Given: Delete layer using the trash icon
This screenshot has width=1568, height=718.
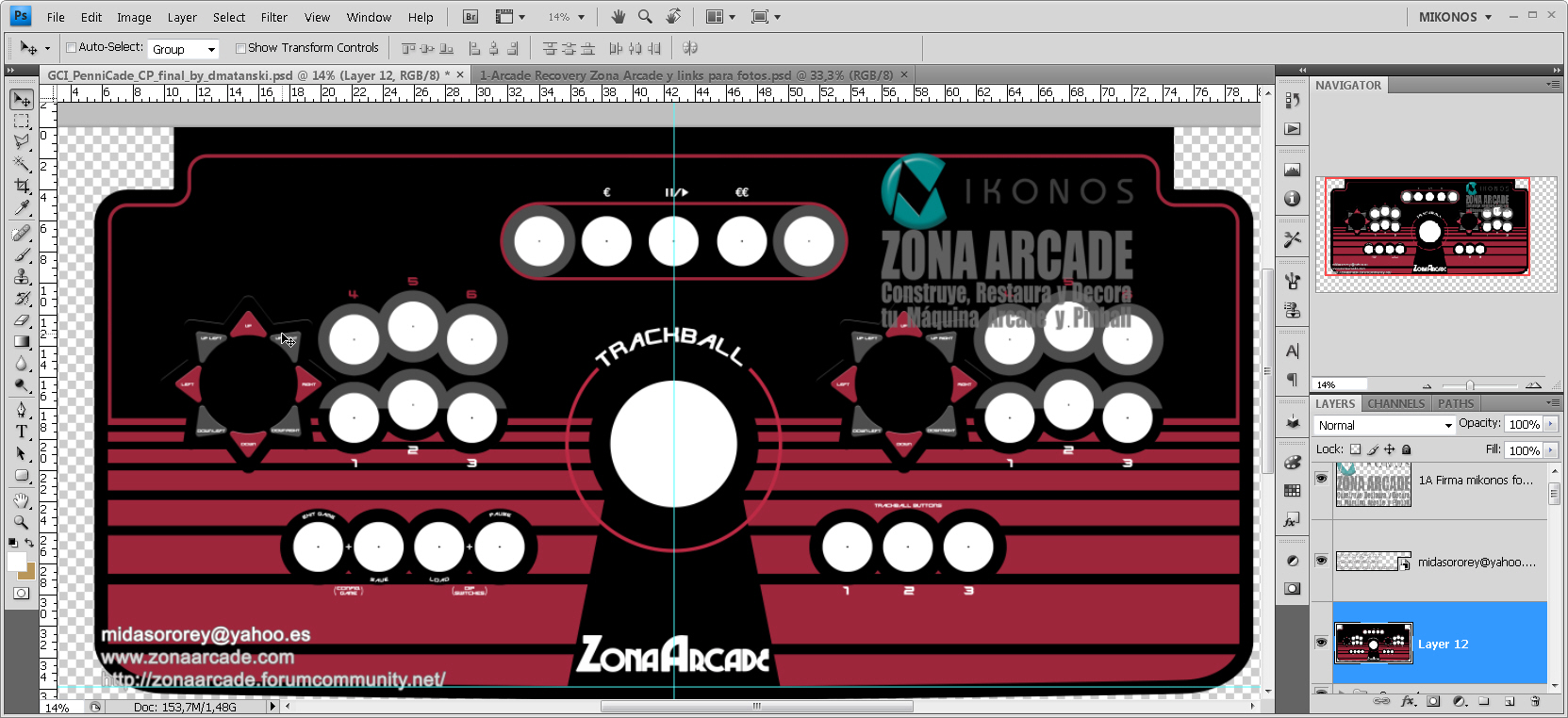Looking at the screenshot, I should 1535,701.
